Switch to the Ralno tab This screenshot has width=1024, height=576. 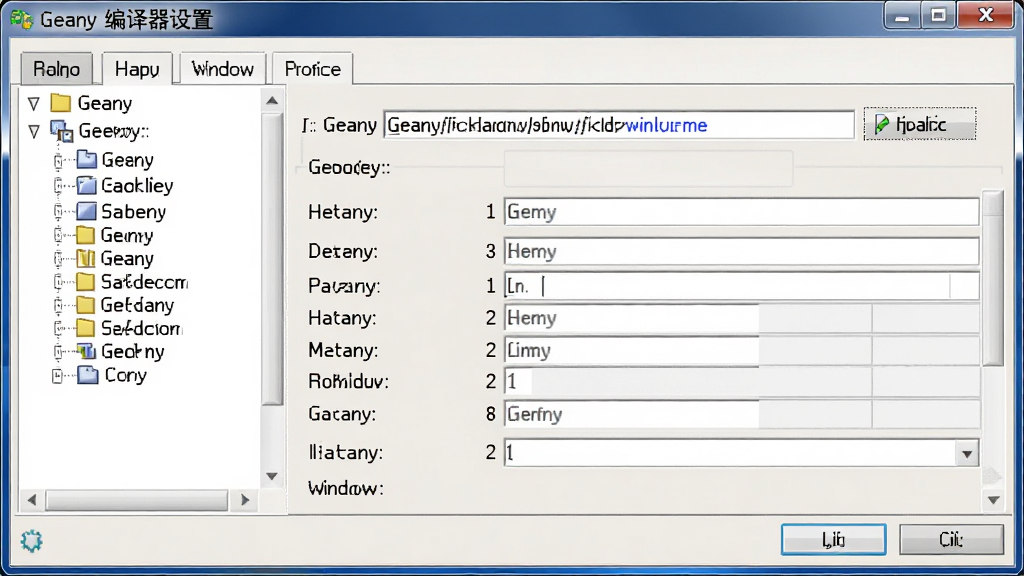(x=57, y=69)
